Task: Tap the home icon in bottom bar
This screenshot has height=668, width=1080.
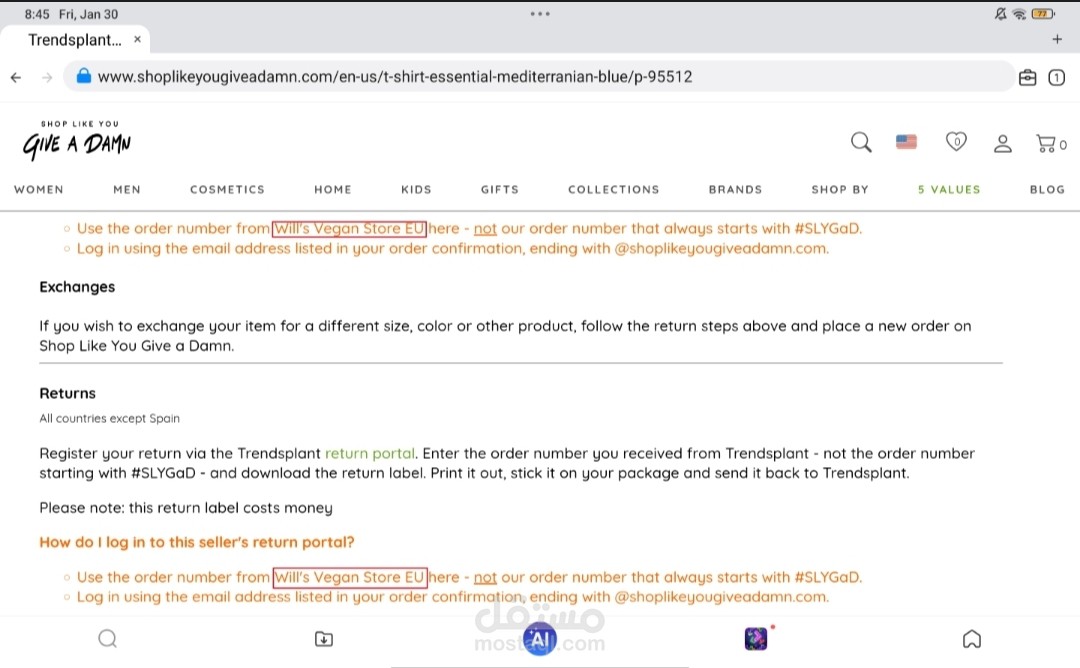Action: coord(972,638)
